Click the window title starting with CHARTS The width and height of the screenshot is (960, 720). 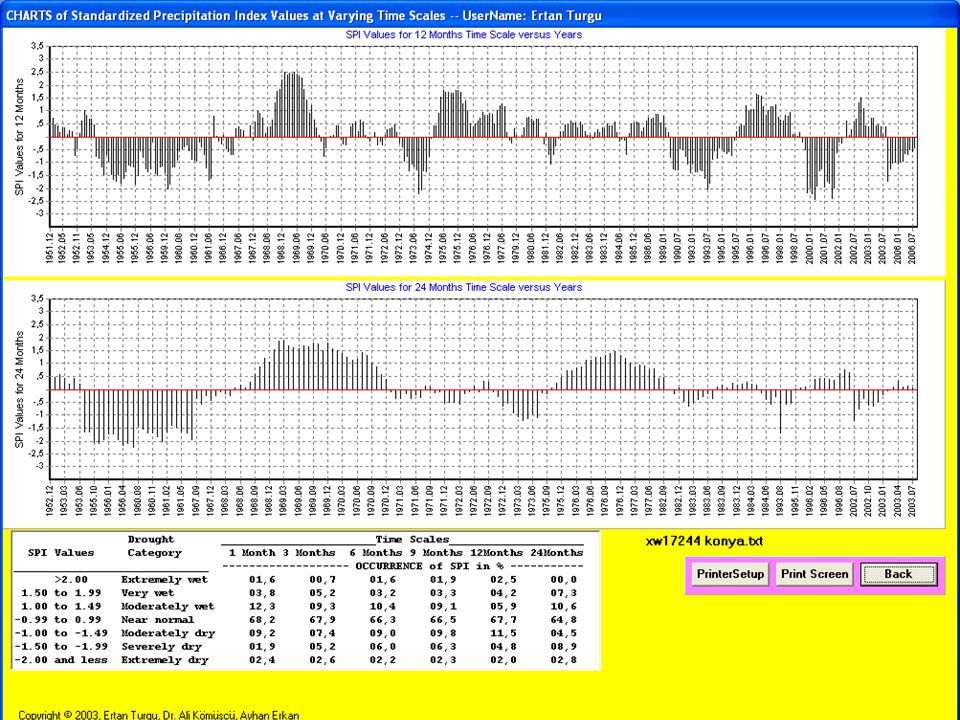coord(304,15)
